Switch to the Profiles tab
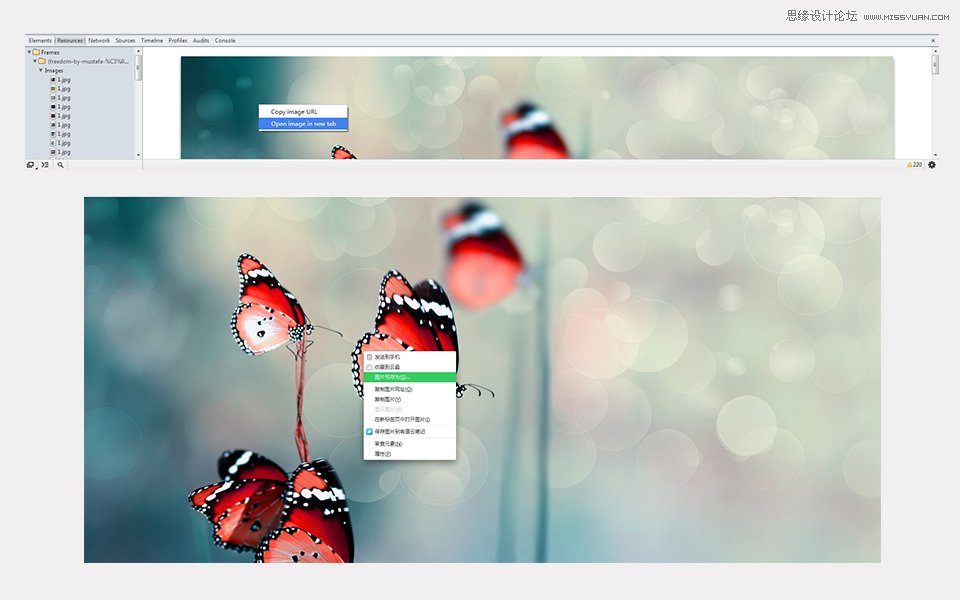960x600 pixels. [178, 40]
